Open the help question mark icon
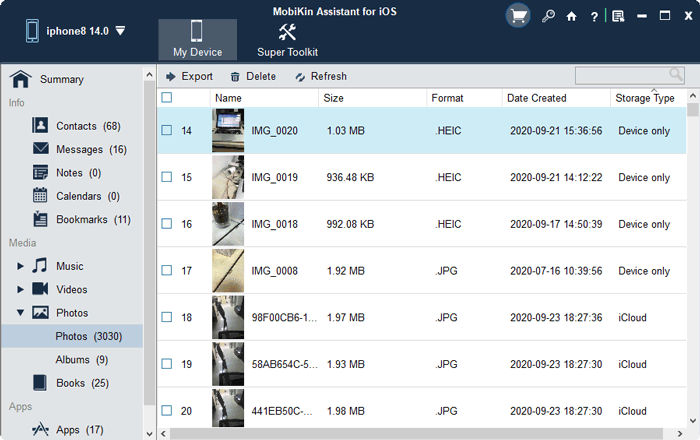Image resolution: width=700 pixels, height=440 pixels. 594,17
